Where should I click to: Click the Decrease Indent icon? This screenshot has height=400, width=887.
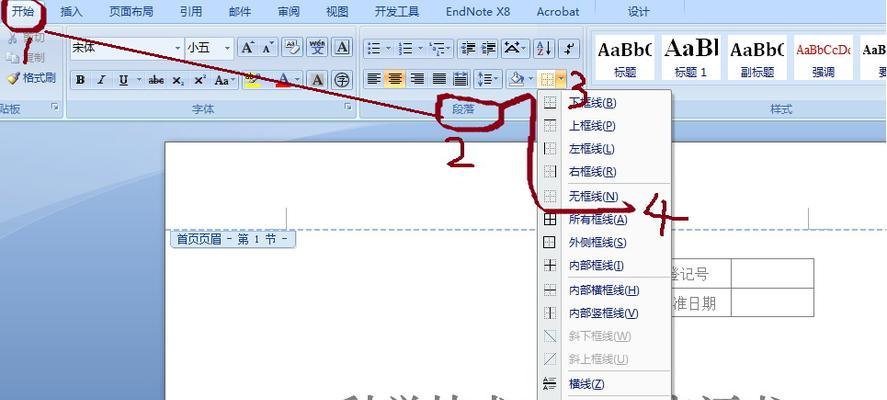tap(468, 49)
